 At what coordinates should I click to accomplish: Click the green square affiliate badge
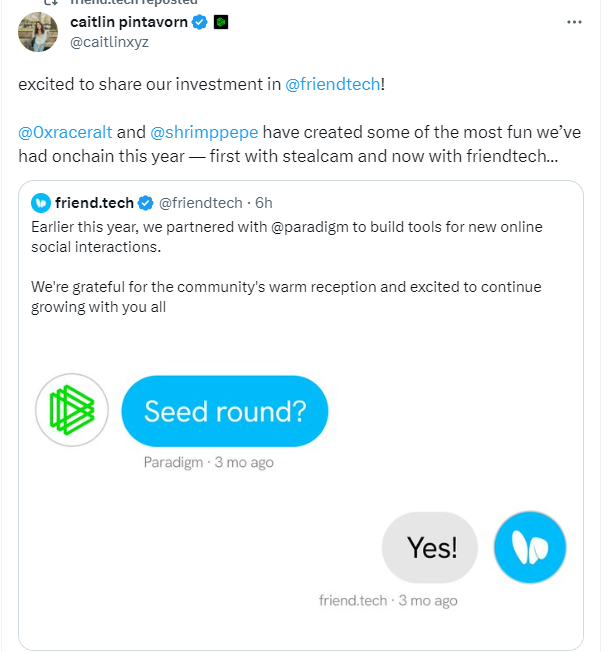[222, 22]
